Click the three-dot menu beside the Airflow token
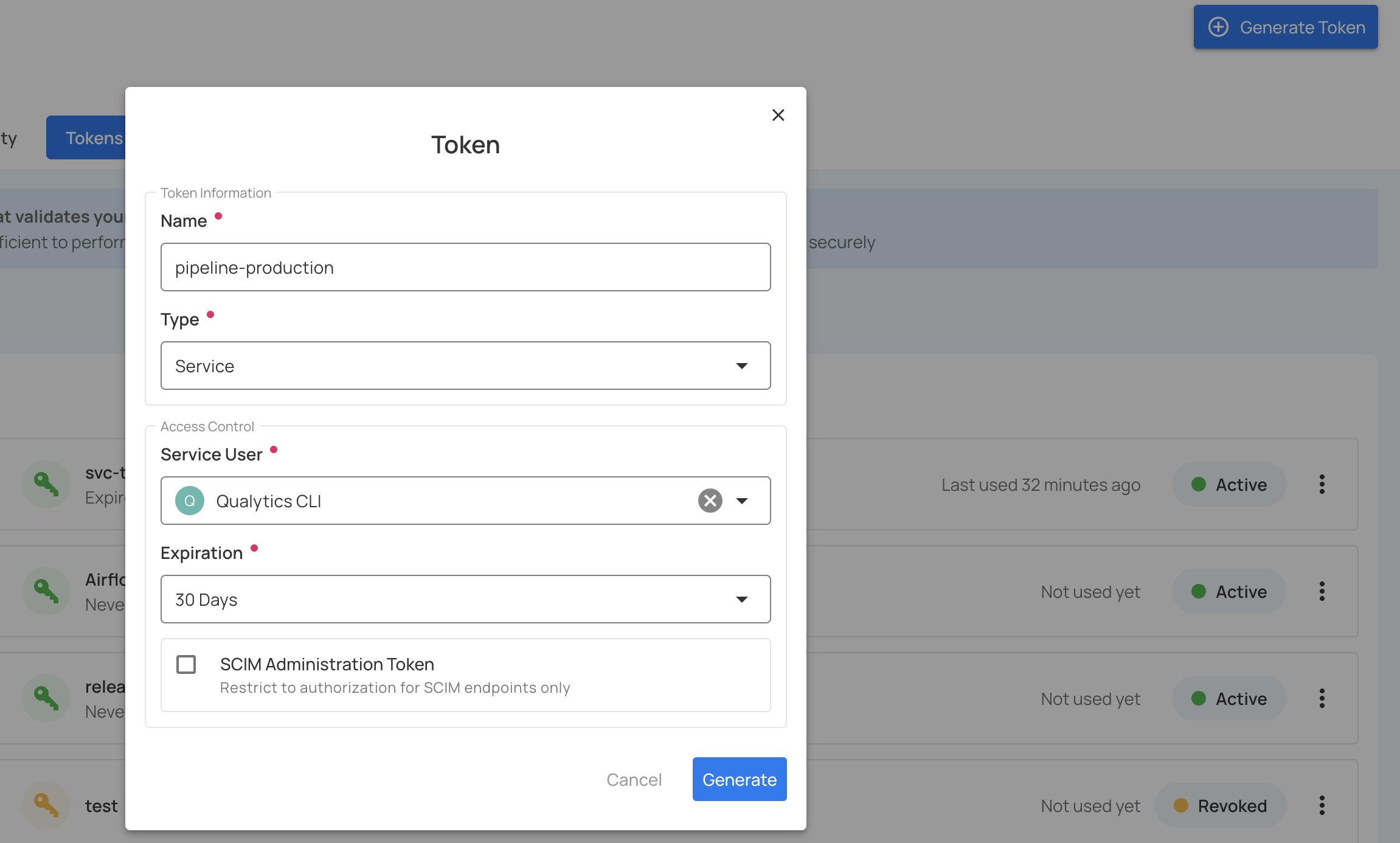Screen dimensions: 1400x843 click(x=1321, y=591)
